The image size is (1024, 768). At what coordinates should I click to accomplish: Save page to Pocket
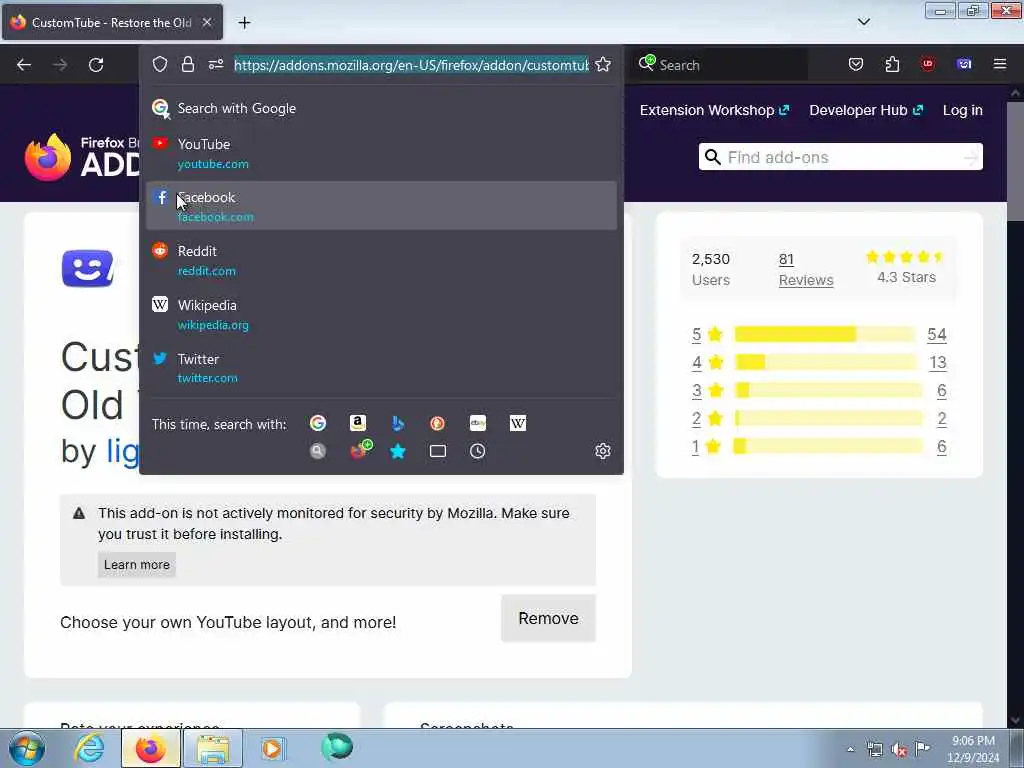tap(856, 64)
